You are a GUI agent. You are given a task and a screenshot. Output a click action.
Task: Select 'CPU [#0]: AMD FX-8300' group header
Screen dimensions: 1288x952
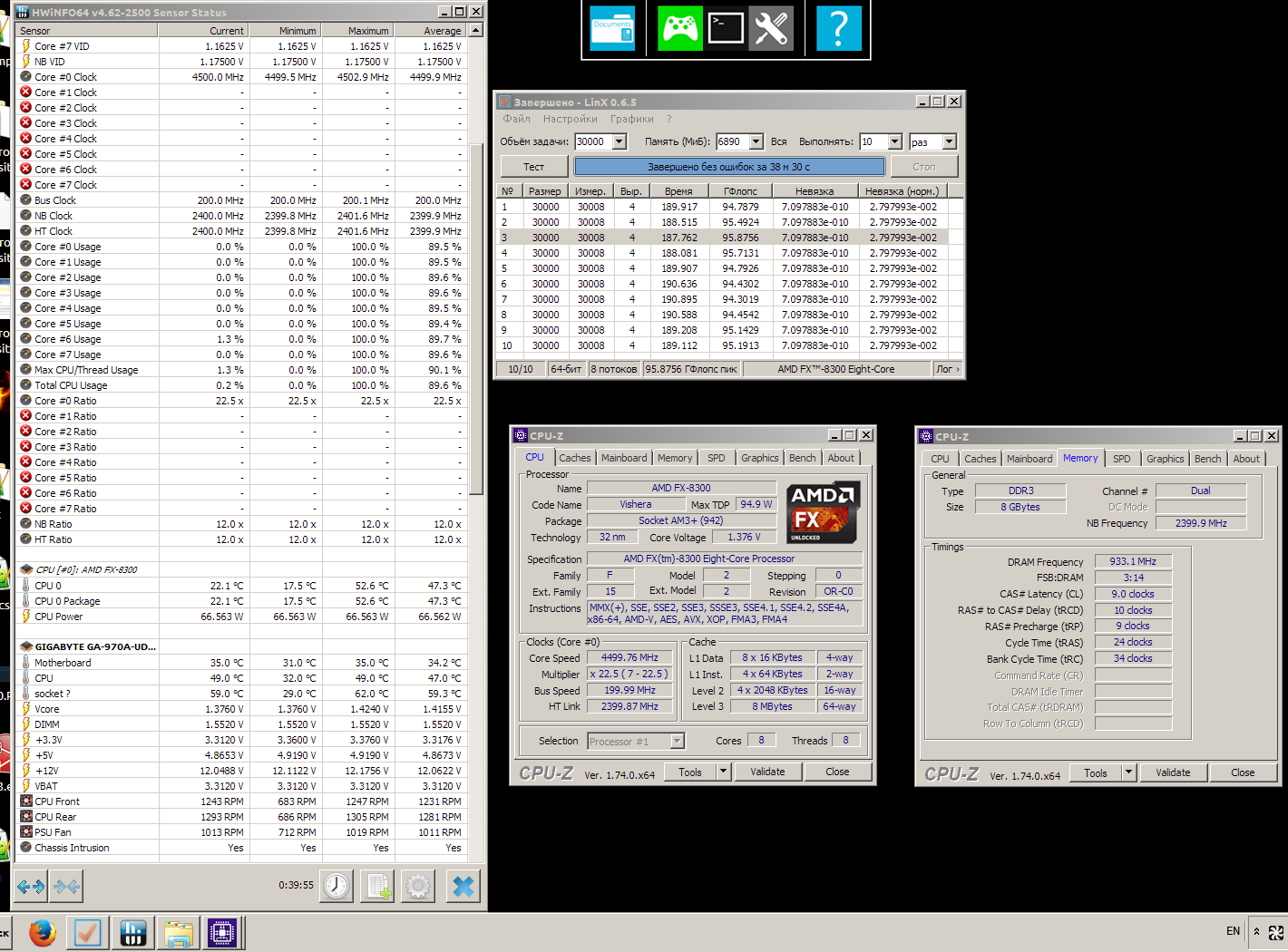click(241, 569)
